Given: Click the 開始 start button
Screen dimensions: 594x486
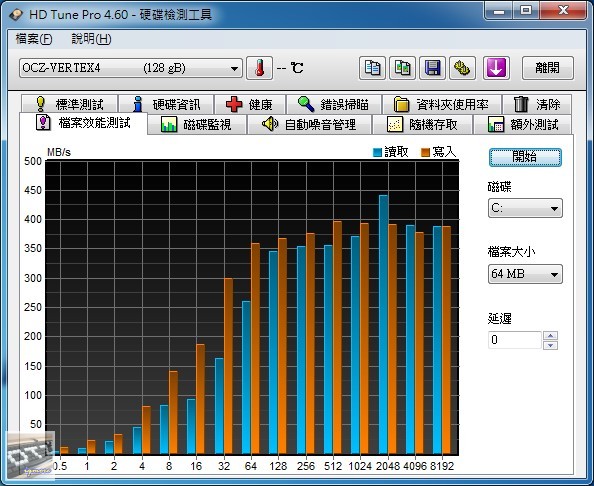Looking at the screenshot, I should click(525, 157).
